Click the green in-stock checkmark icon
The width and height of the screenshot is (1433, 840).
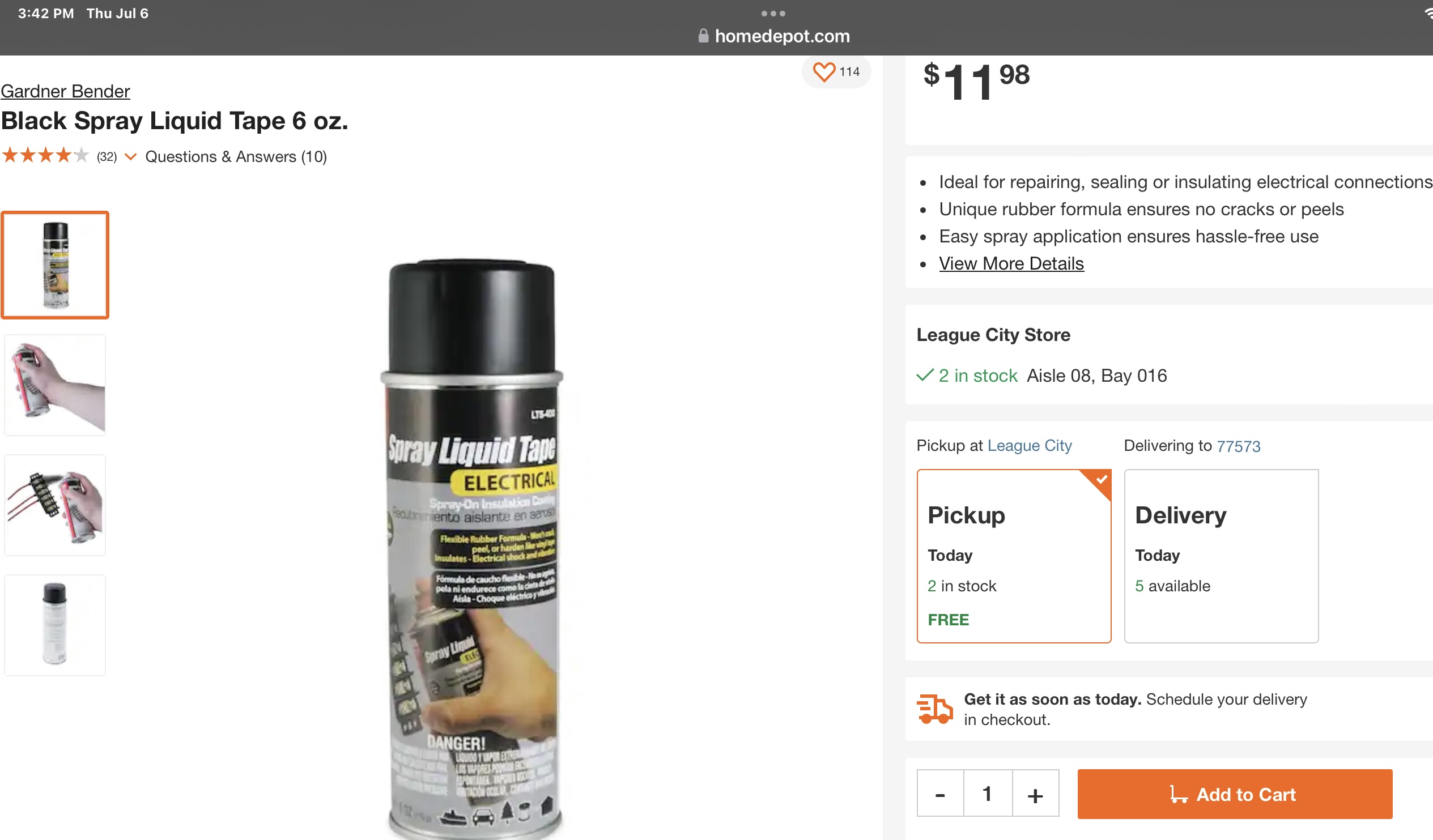(925, 375)
